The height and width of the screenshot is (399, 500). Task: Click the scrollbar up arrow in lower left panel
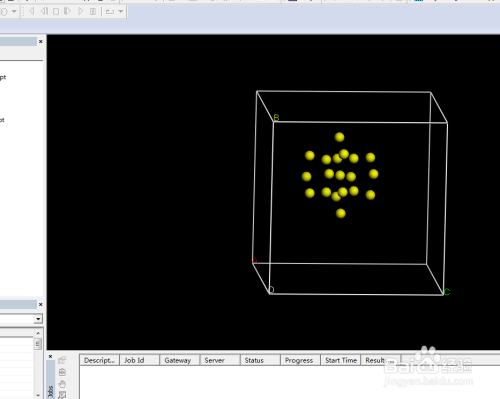coord(38,333)
